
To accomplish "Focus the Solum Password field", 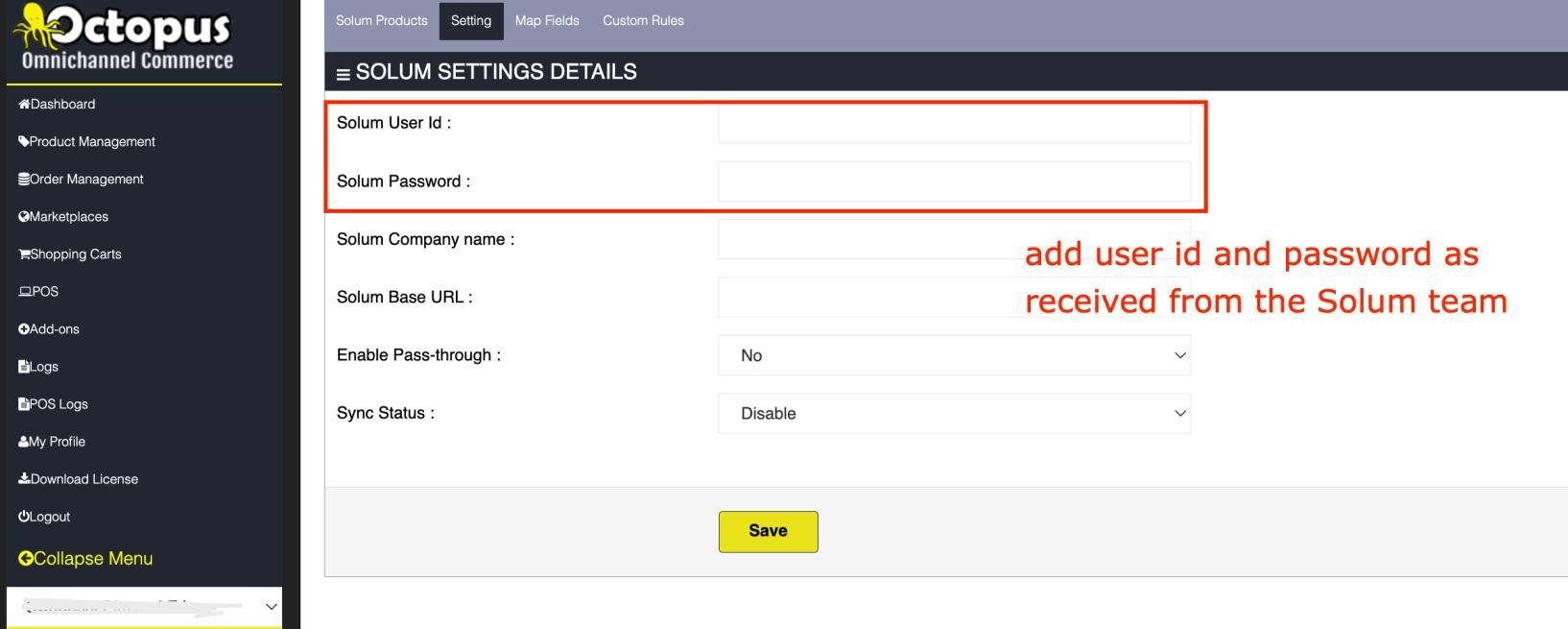I will 954,181.
